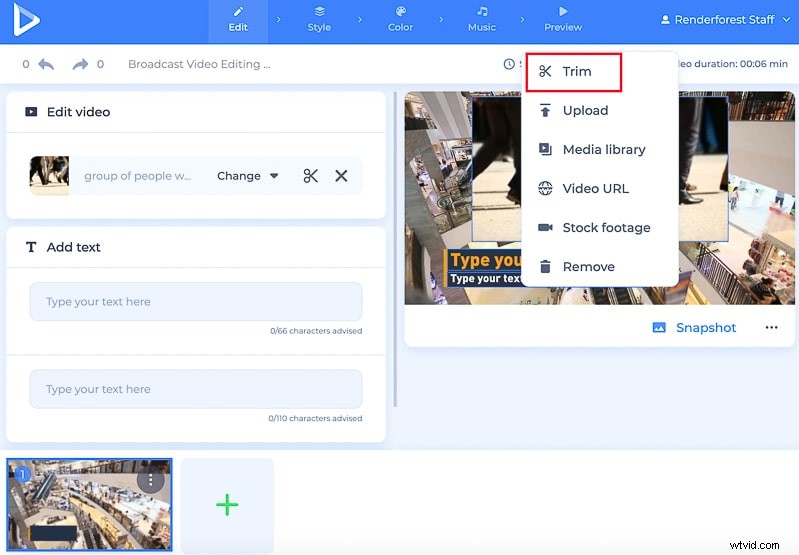Switch to the Style step
The image size is (799, 555).
coord(319,20)
